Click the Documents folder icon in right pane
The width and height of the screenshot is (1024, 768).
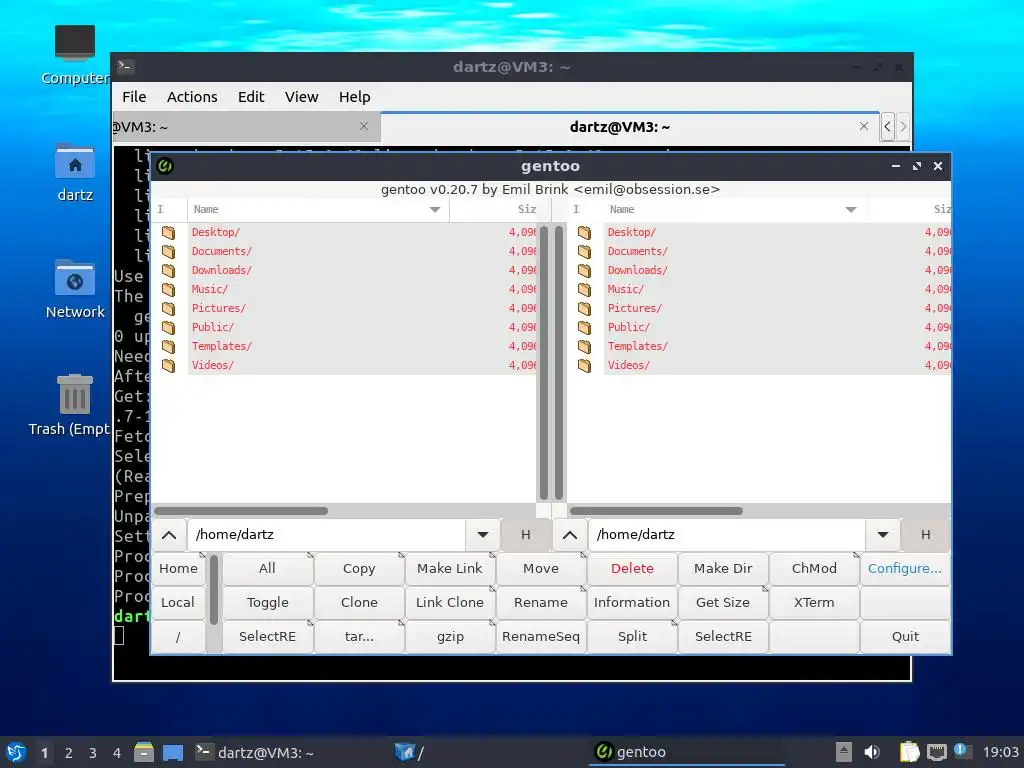tap(584, 251)
